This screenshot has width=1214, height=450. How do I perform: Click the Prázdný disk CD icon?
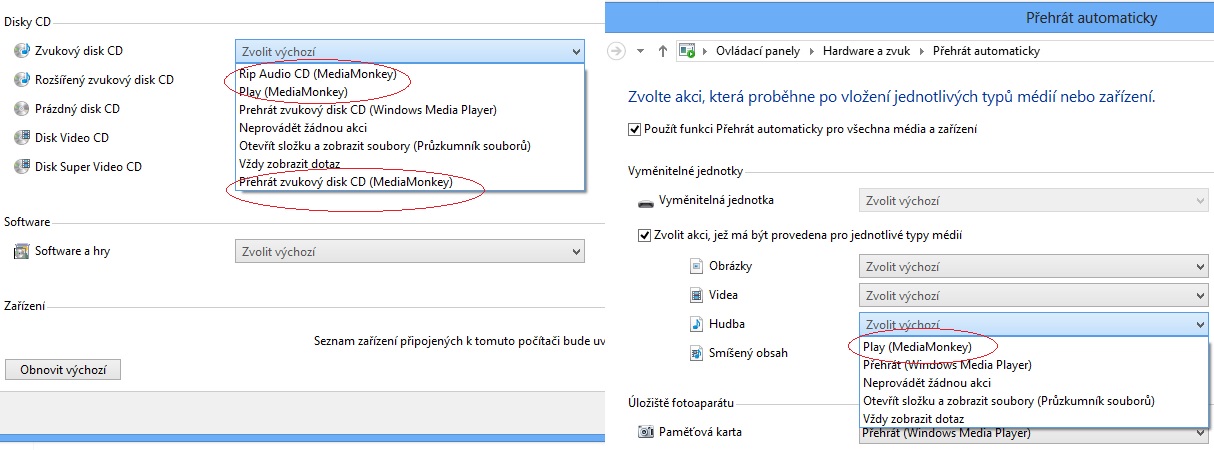(21, 108)
